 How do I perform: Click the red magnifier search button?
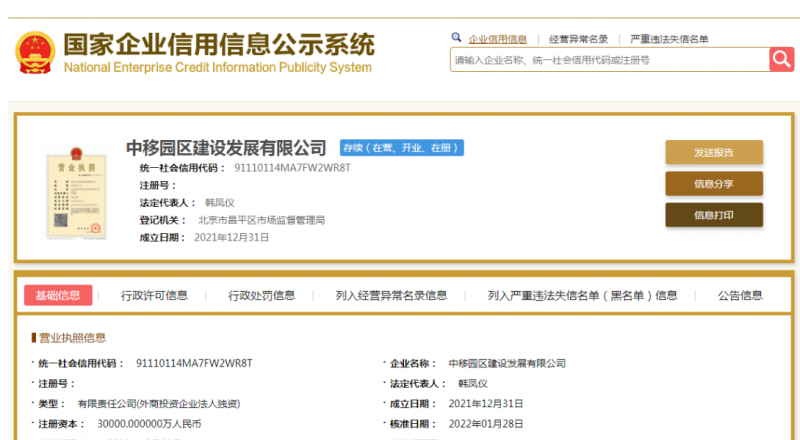pyautogui.click(x=781, y=60)
